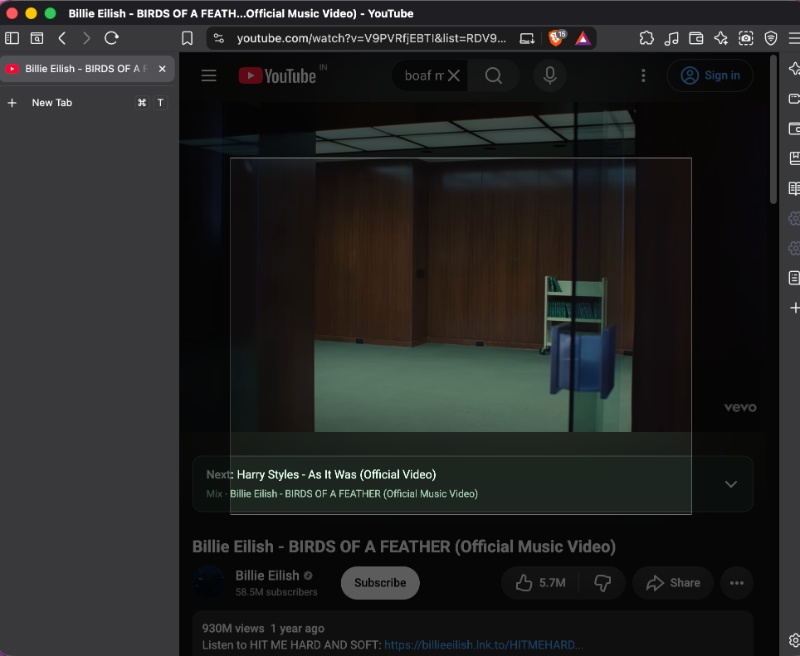Click '58.5M subscribers' text
This screenshot has height=656, width=800.
(x=276, y=592)
